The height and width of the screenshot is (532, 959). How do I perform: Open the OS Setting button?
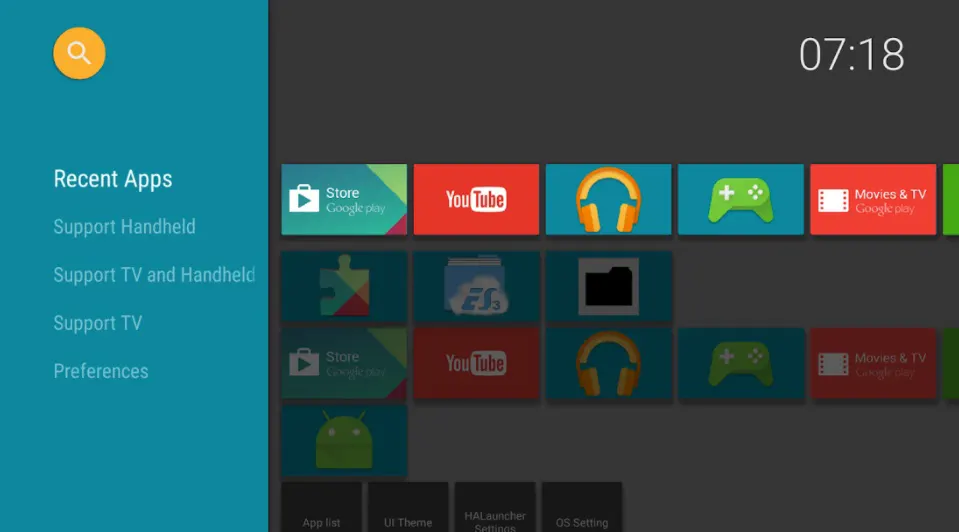582,507
